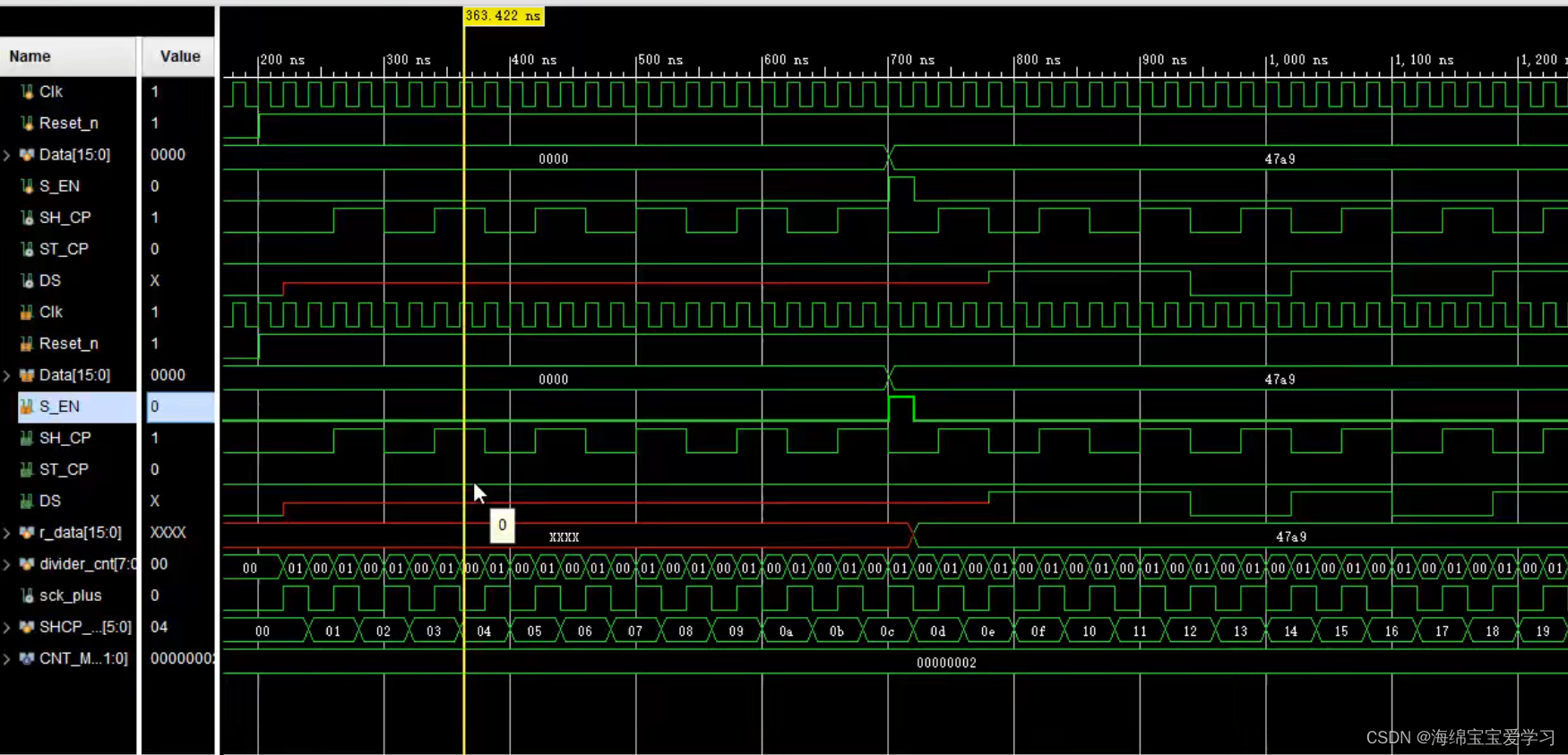Expand the second Data[15:0] bus

pyautogui.click(x=7, y=375)
